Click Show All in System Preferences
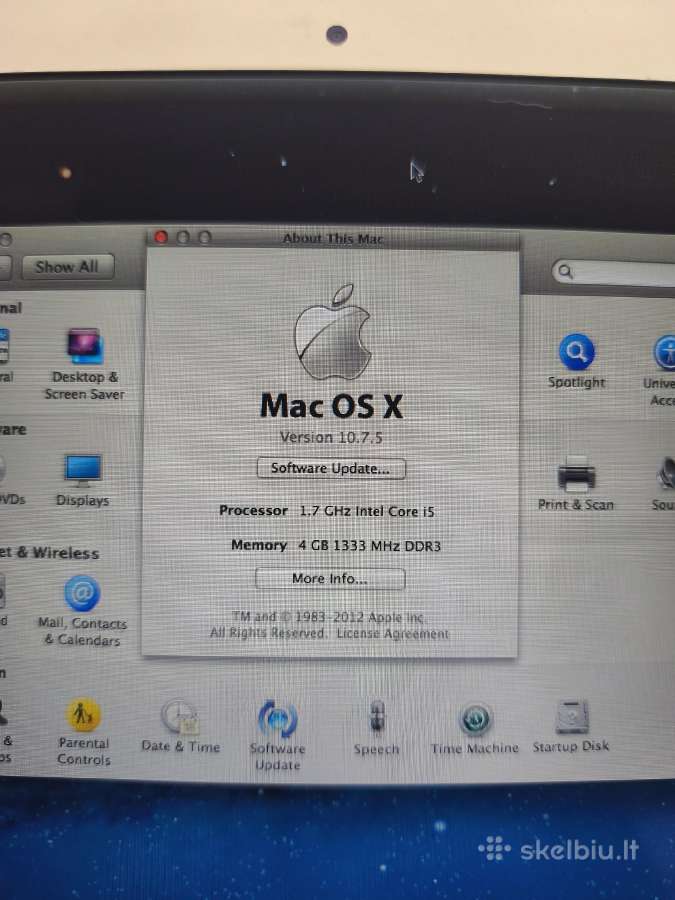Image resolution: width=675 pixels, height=900 pixels. click(68, 267)
